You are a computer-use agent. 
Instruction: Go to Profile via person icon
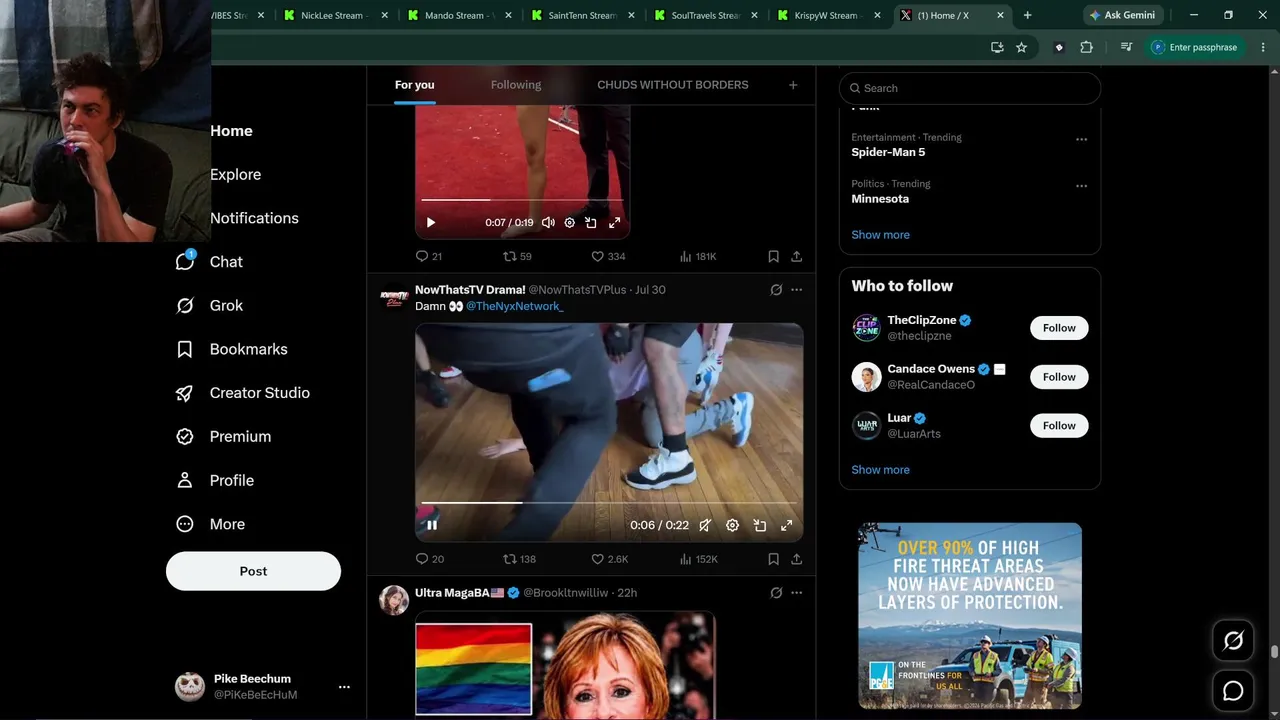tap(185, 480)
